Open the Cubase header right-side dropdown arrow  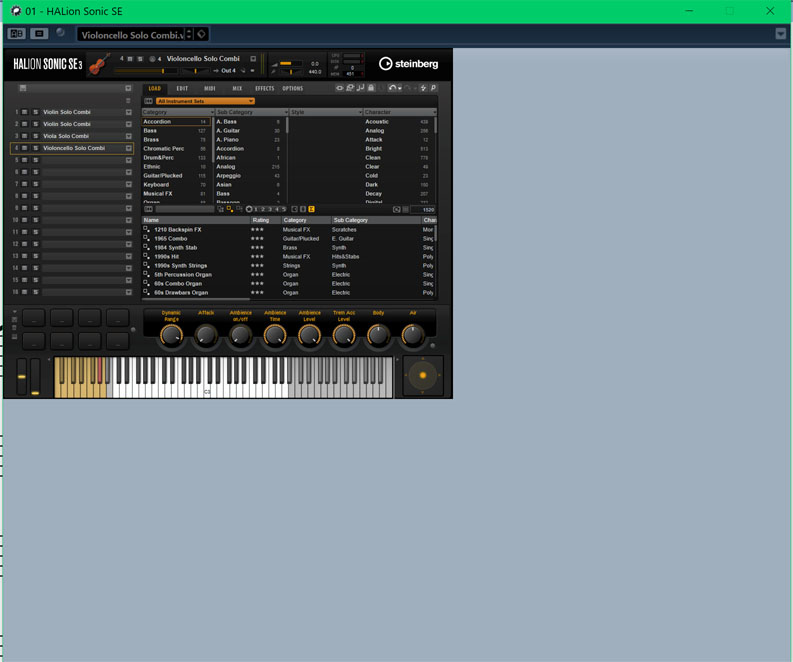780,34
